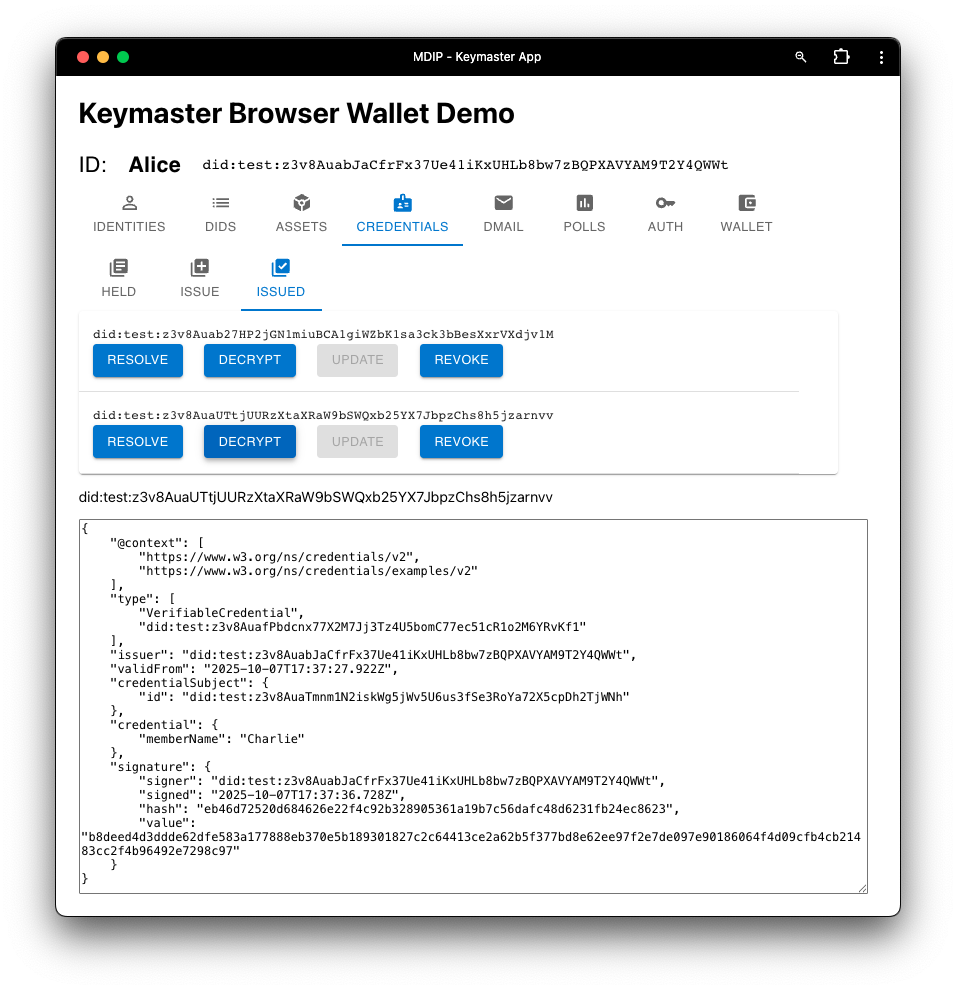Decrypt the first issued credential
The image size is (956, 990).
pos(250,360)
